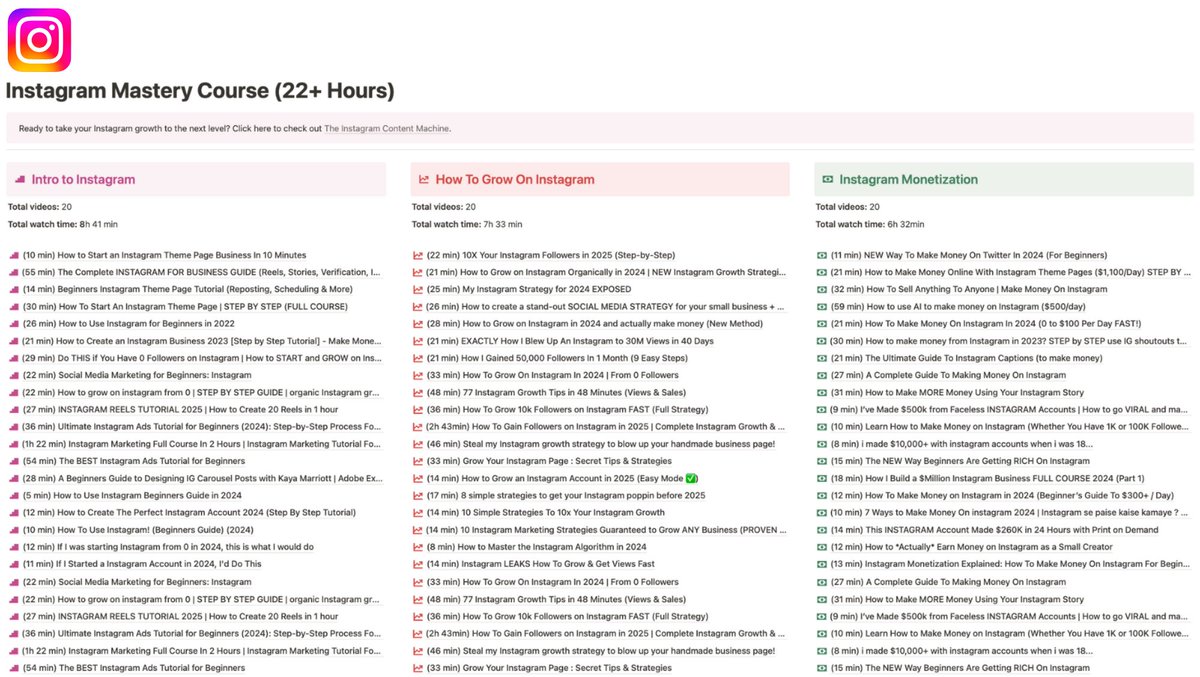Open 'If I was starting Instagram from 0 in 2024' link

pyautogui.click(x=168, y=547)
